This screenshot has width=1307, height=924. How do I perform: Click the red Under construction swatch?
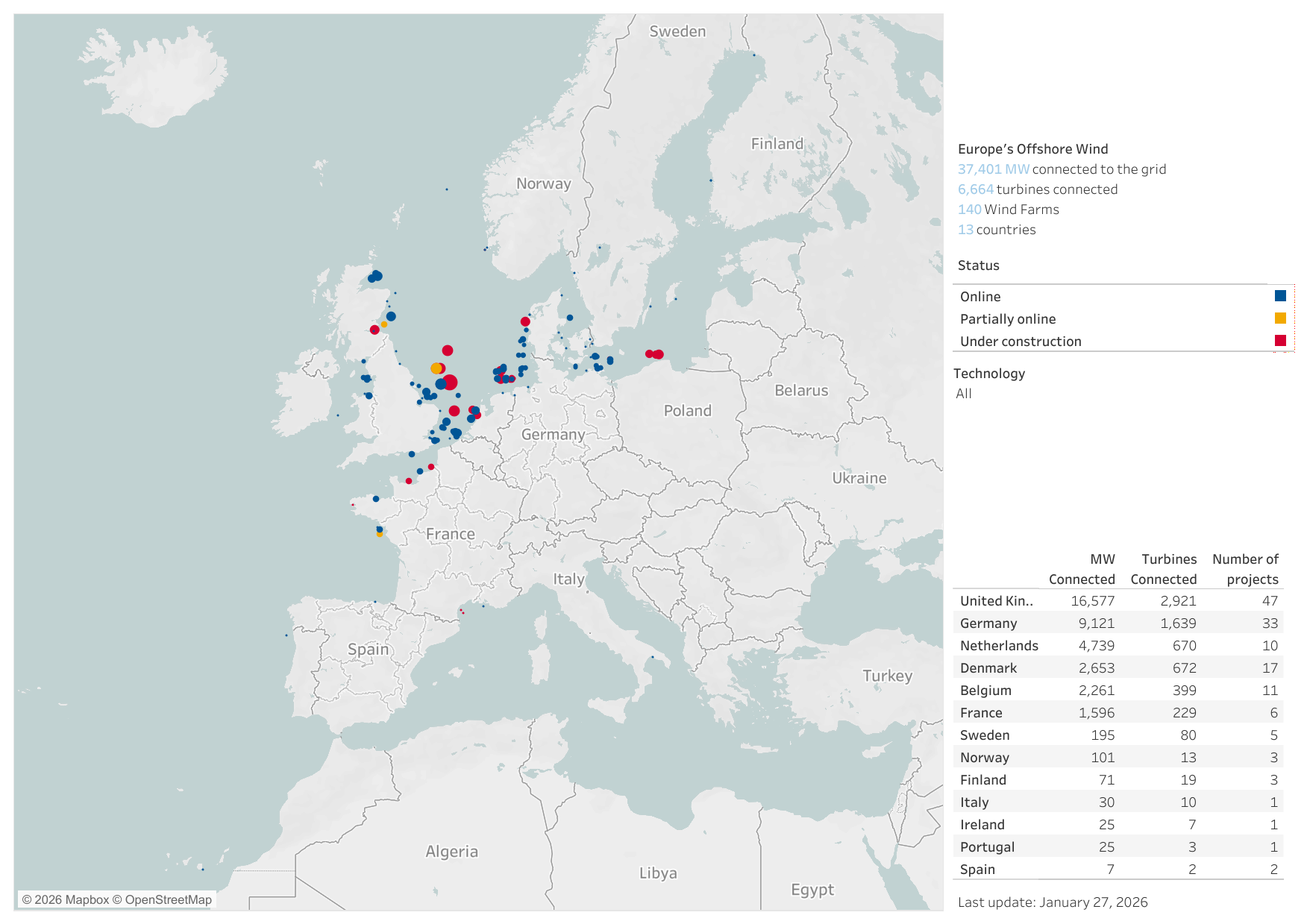tap(1280, 341)
